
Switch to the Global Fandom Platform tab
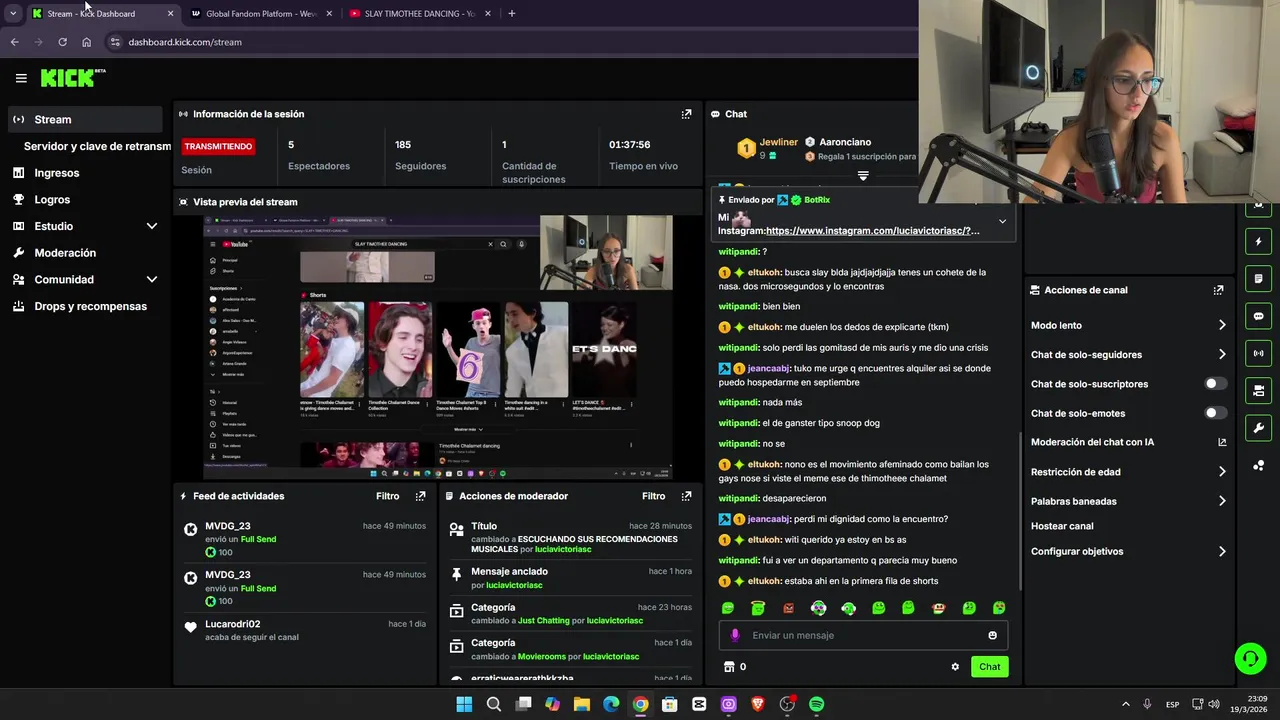click(x=260, y=14)
